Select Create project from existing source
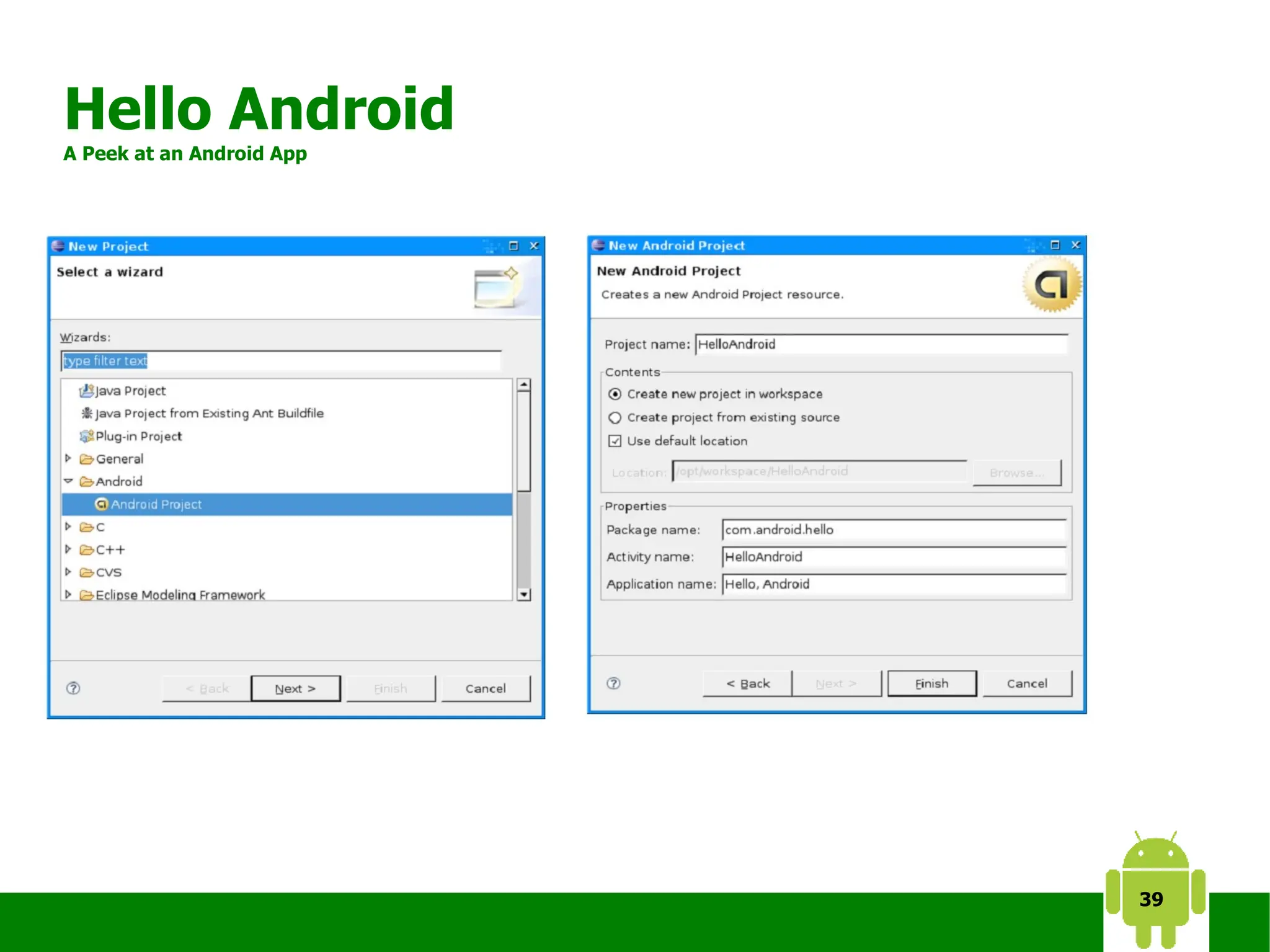The image size is (1270, 952). [615, 418]
